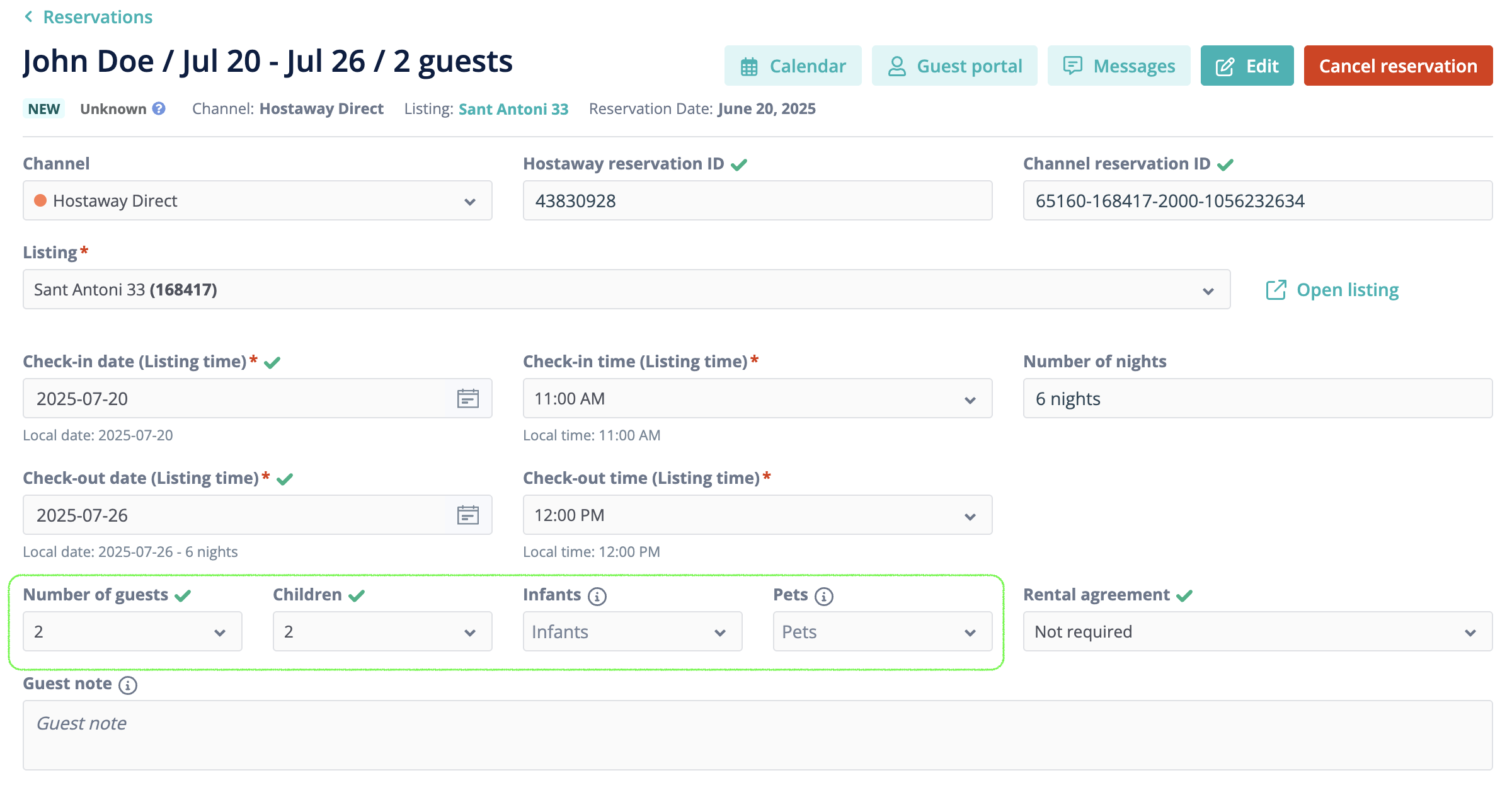Click the checkmark beside Check-in date label

pyautogui.click(x=272, y=362)
